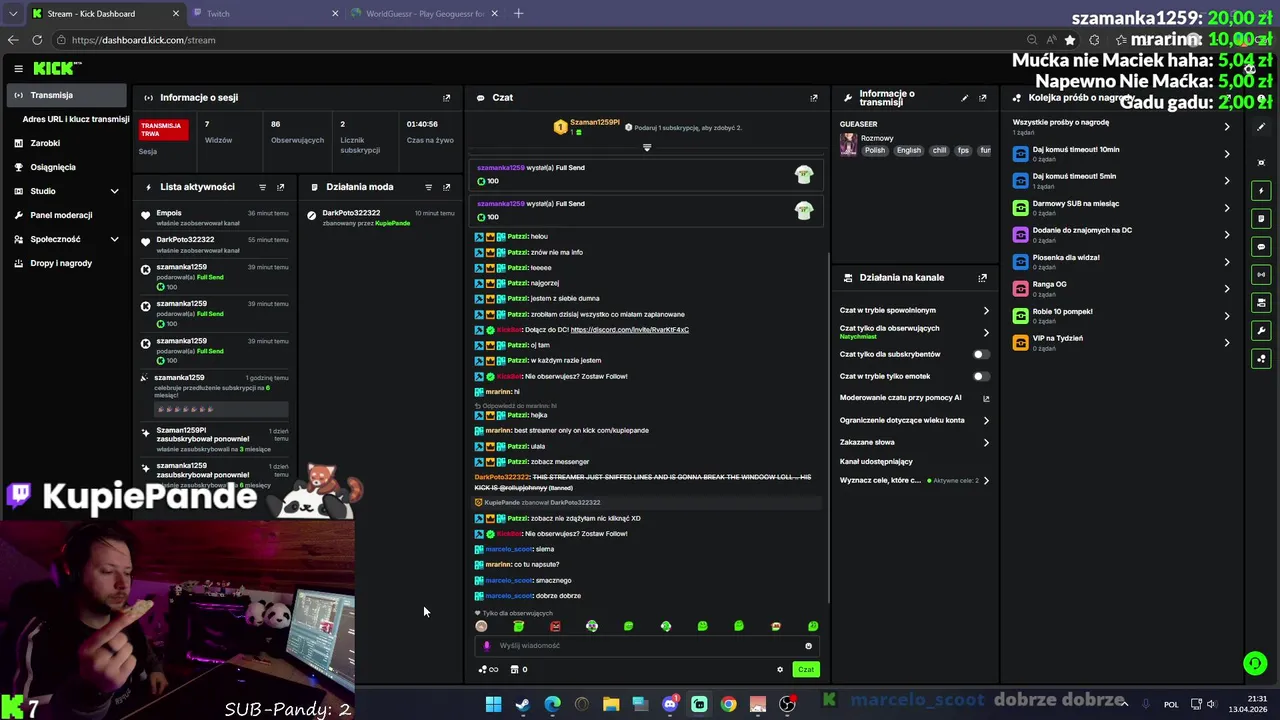Pop out the Działania na kanale panel

[982, 278]
